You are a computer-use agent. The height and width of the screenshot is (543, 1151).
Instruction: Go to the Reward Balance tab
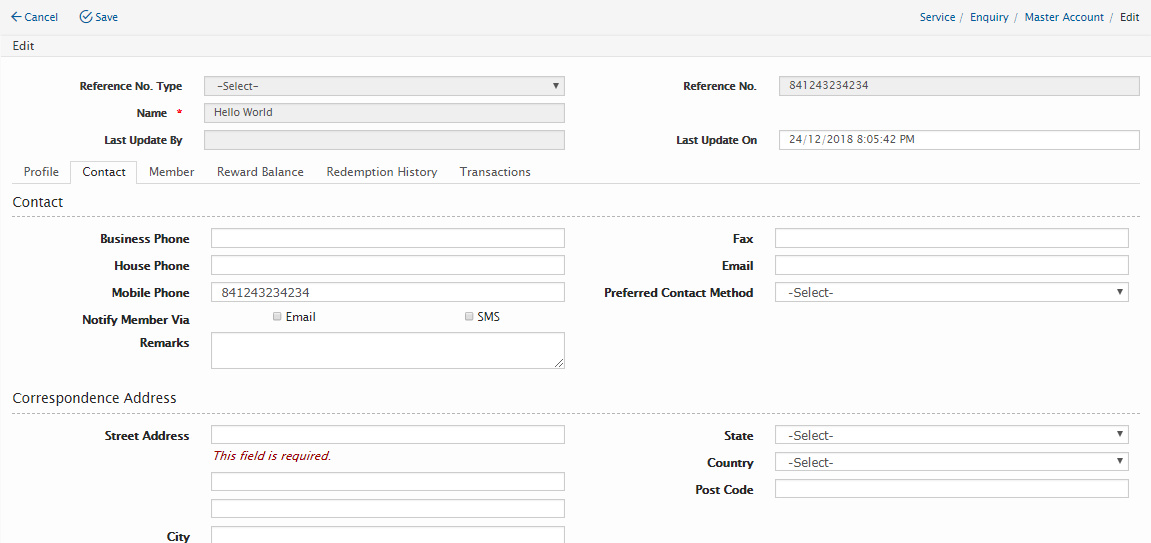pos(260,172)
